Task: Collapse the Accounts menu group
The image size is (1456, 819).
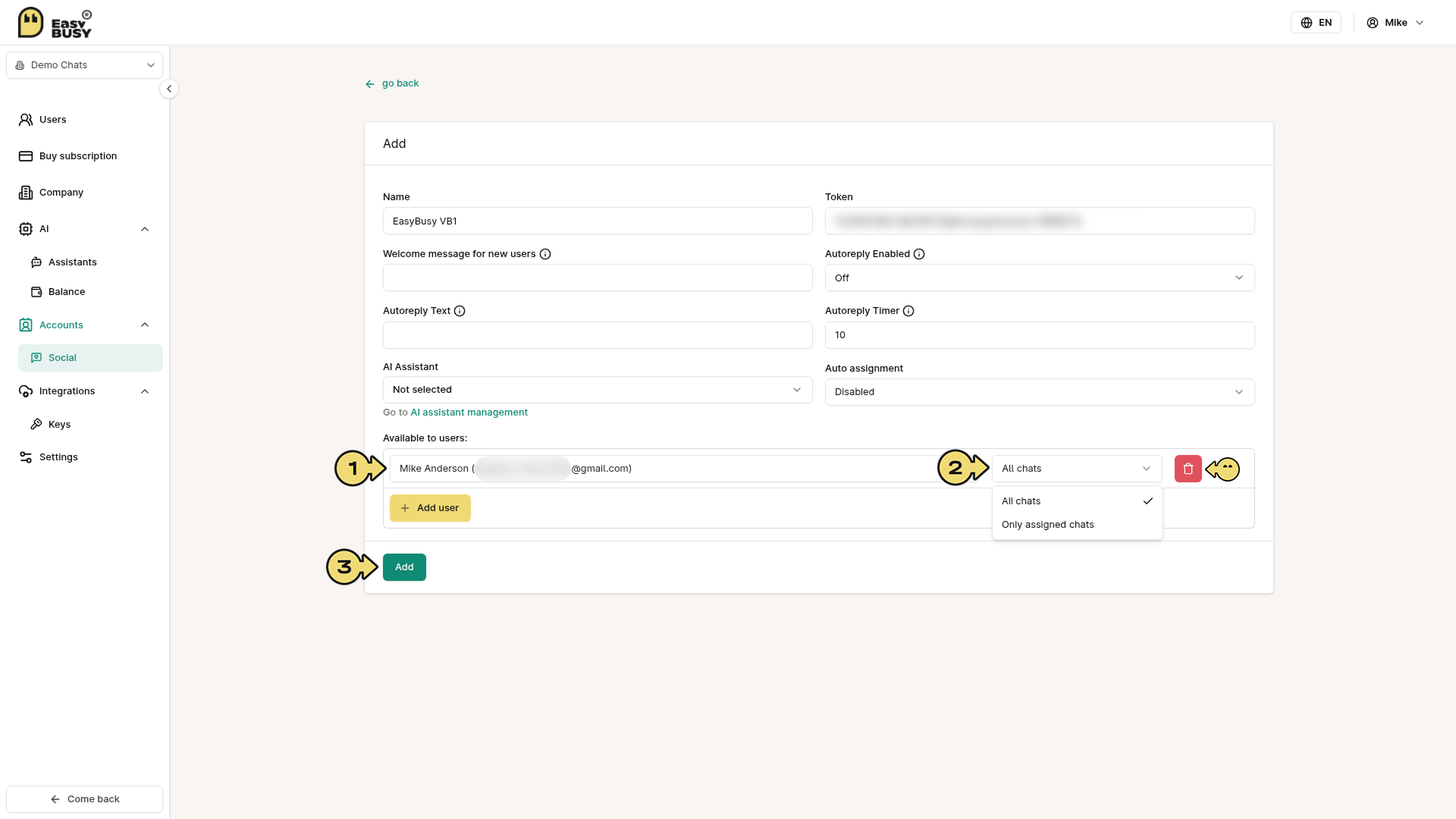Action: pyautogui.click(x=145, y=325)
